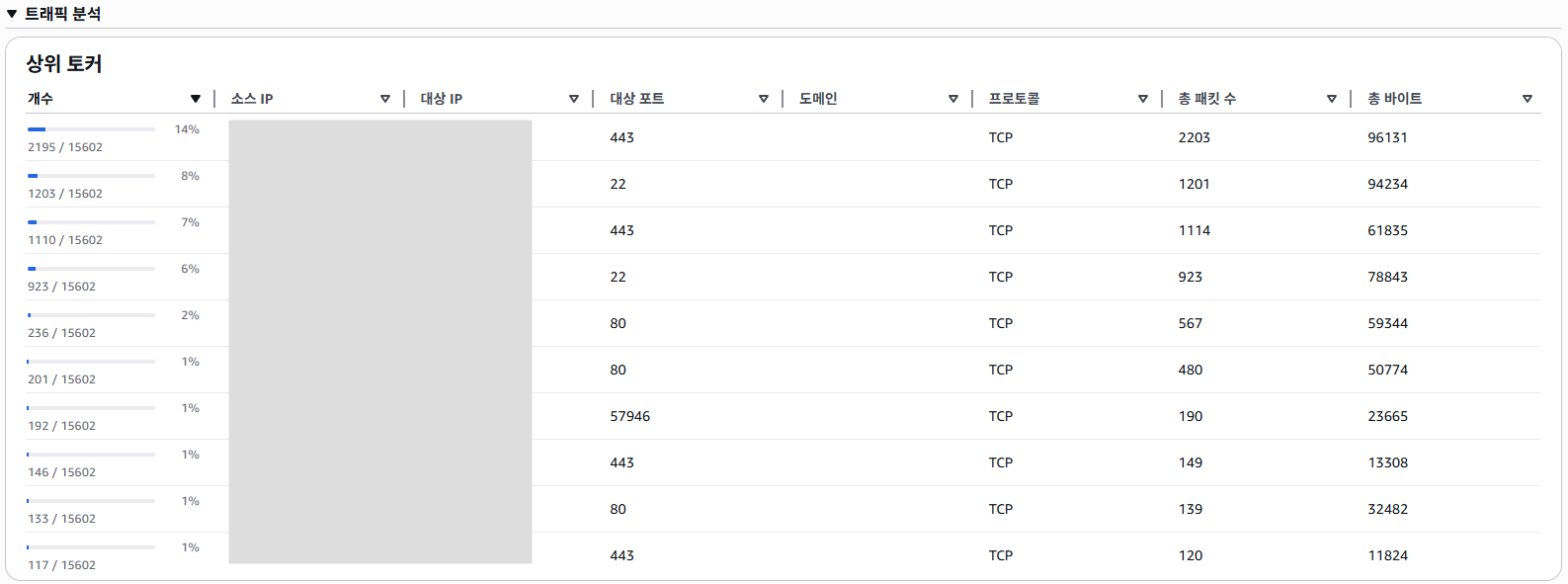
Task: Select the 총 바이트 column header text
Action: (x=1394, y=99)
